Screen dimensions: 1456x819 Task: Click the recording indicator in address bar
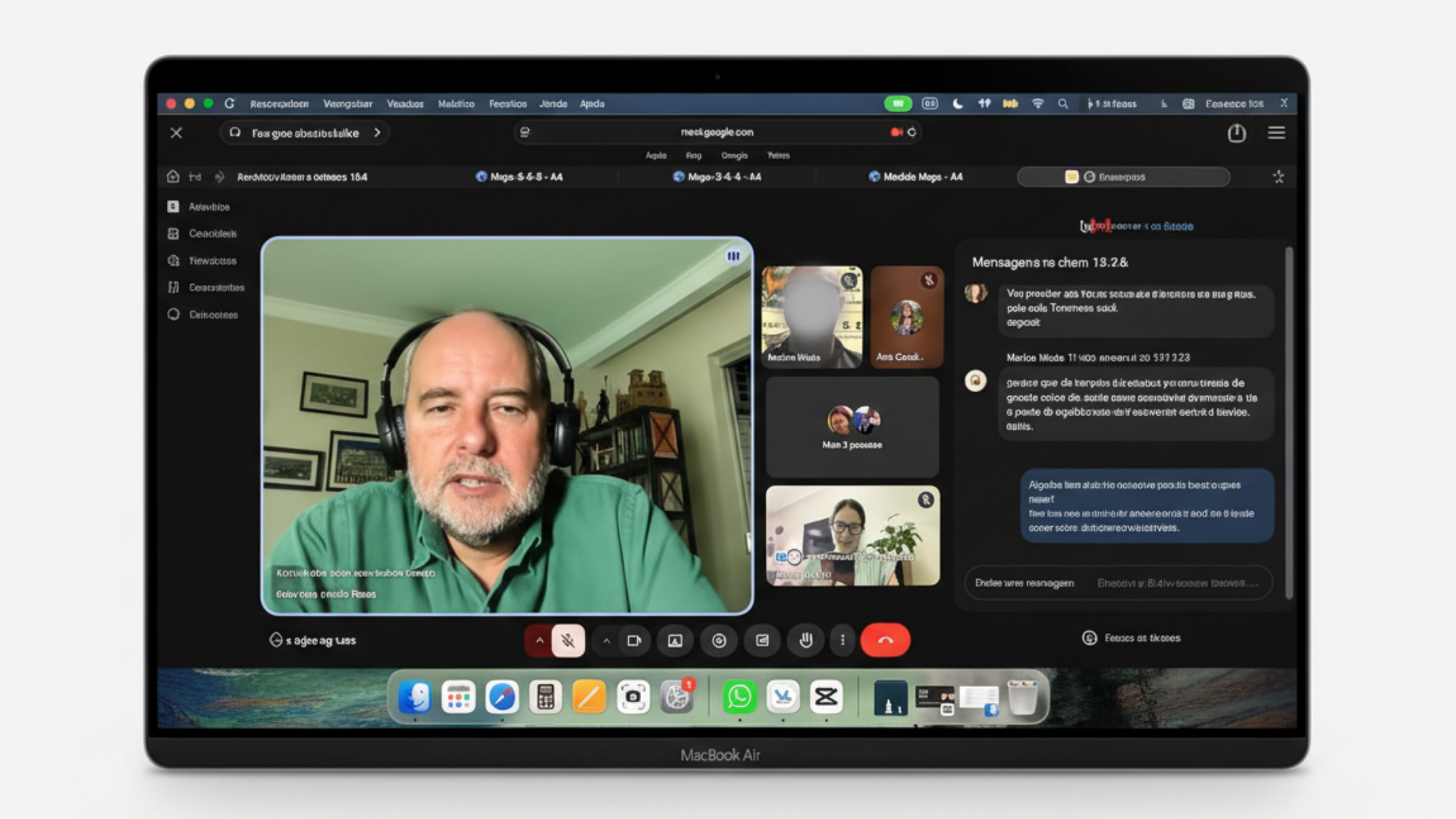tap(896, 132)
